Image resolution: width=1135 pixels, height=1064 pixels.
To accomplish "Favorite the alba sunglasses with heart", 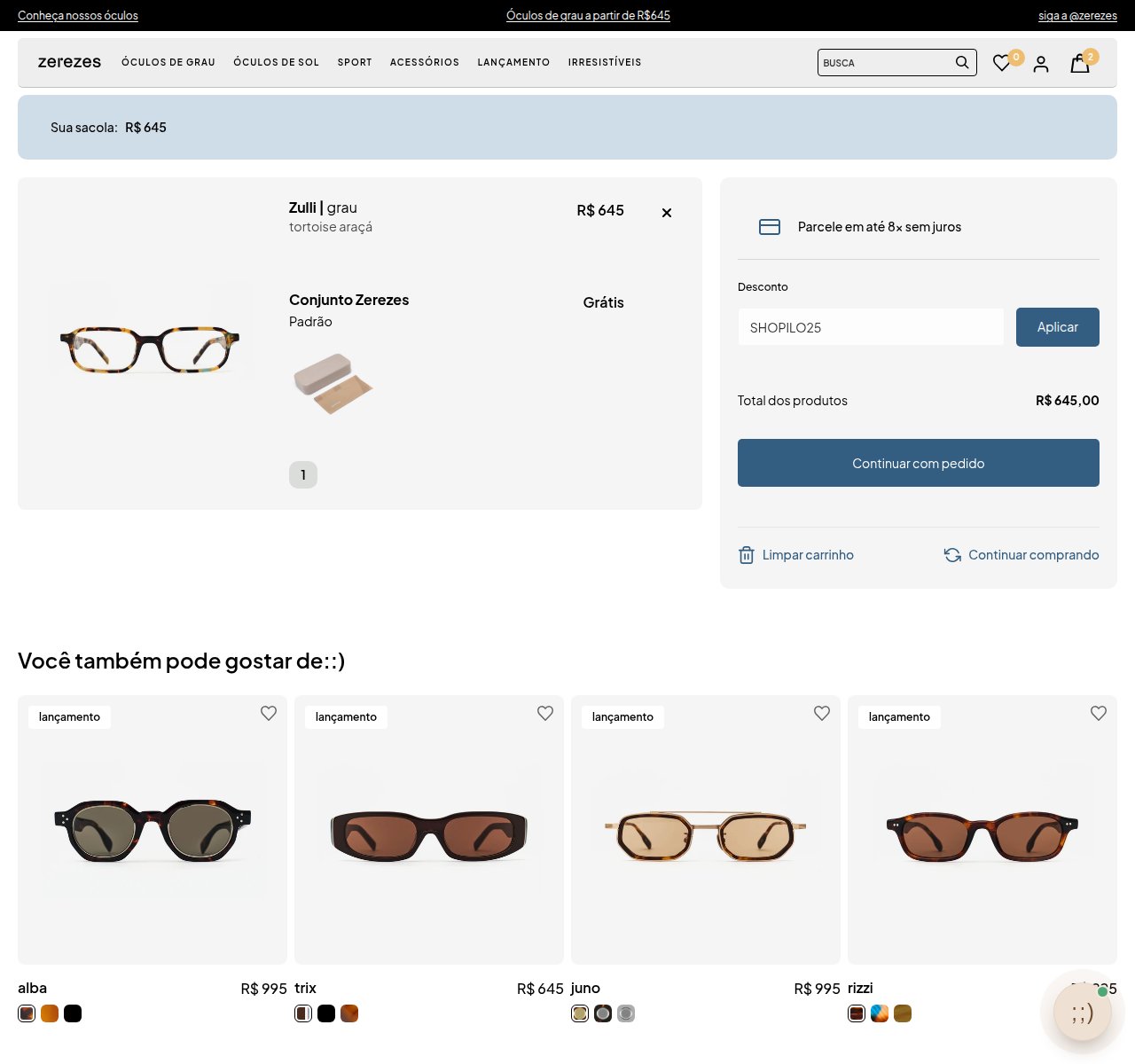I will pos(269,713).
